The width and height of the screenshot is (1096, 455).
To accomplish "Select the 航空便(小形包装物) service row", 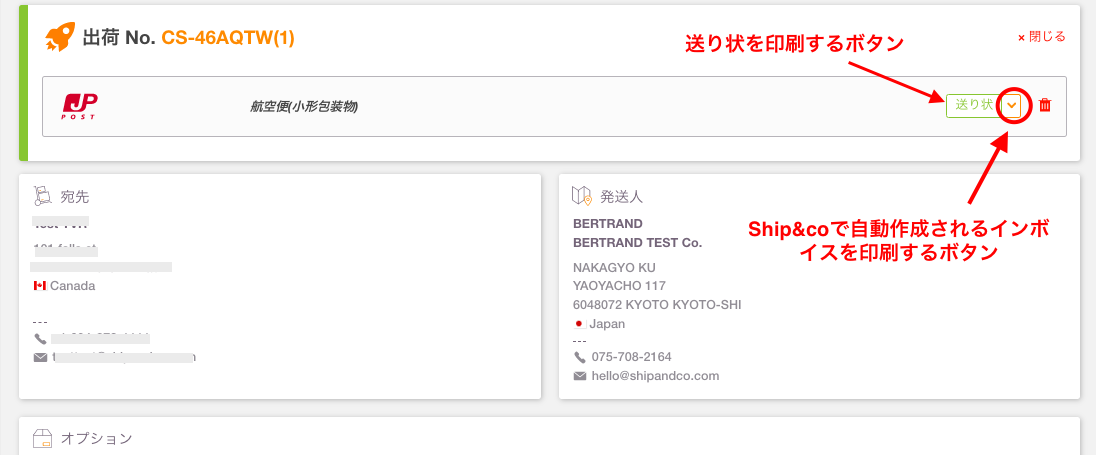I will click(x=554, y=106).
